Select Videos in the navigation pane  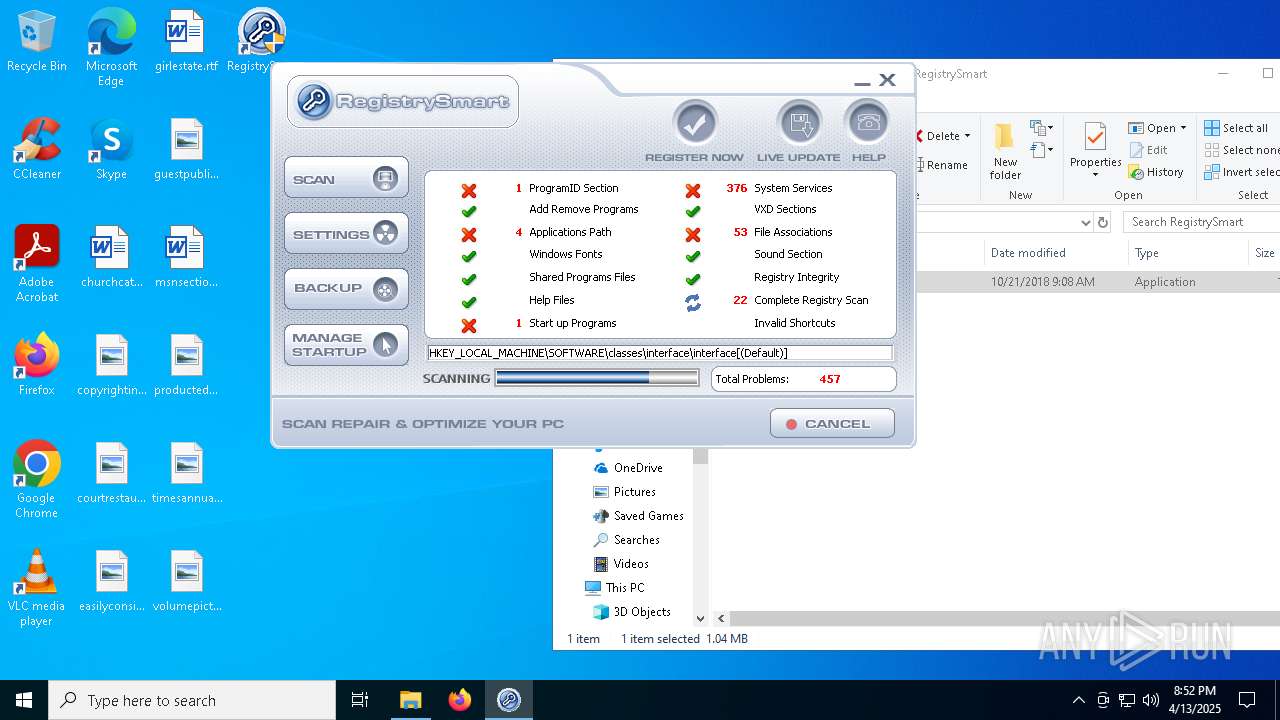pyautogui.click(x=620, y=564)
